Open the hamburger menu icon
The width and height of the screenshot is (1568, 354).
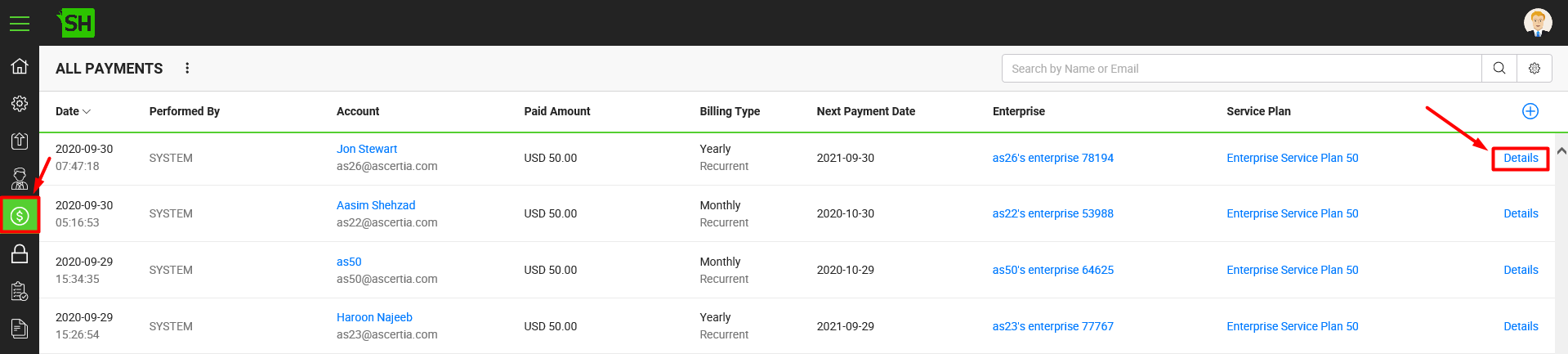click(20, 24)
